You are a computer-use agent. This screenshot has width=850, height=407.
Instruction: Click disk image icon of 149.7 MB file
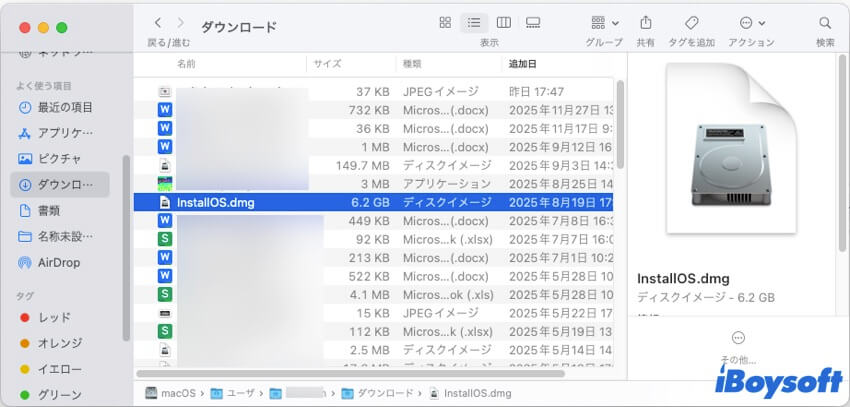click(164, 165)
